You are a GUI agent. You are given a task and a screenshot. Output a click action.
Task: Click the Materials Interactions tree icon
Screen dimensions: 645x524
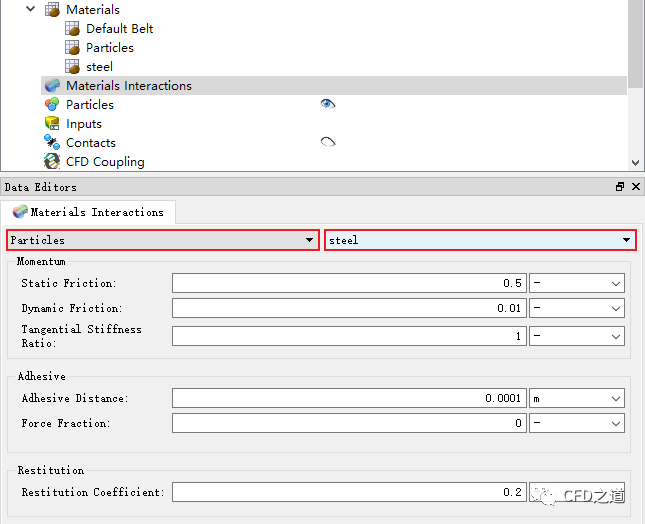52,86
